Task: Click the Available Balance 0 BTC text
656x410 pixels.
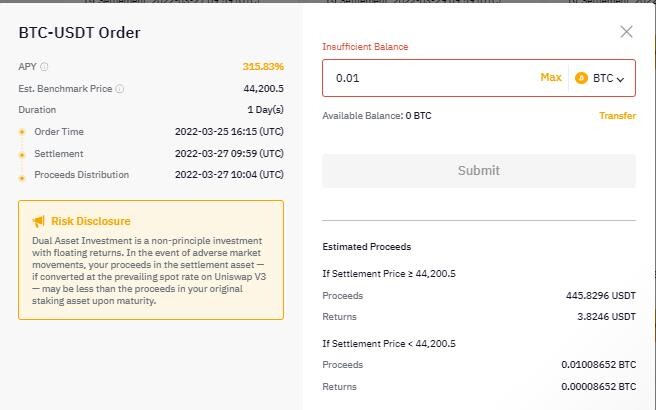Action: click(x=377, y=116)
